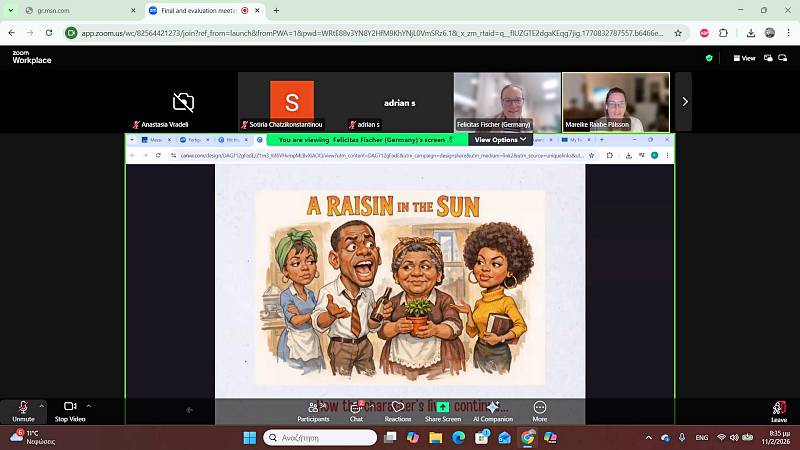Expand audio options arrow next to Unmute
Screen dimensions: 800x450
click(x=42, y=405)
